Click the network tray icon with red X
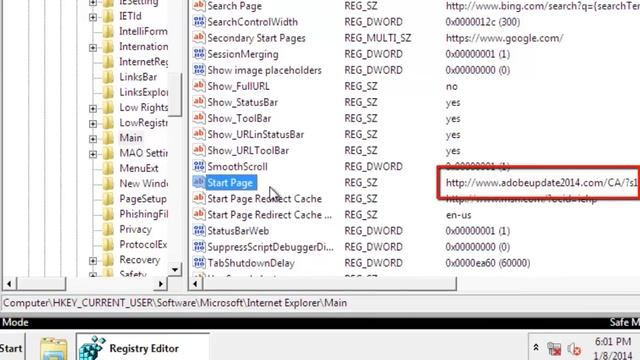The width and height of the screenshot is (640, 360). 554,349
